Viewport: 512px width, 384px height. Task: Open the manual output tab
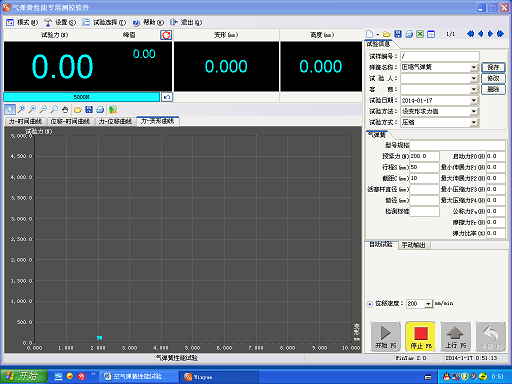(413, 245)
